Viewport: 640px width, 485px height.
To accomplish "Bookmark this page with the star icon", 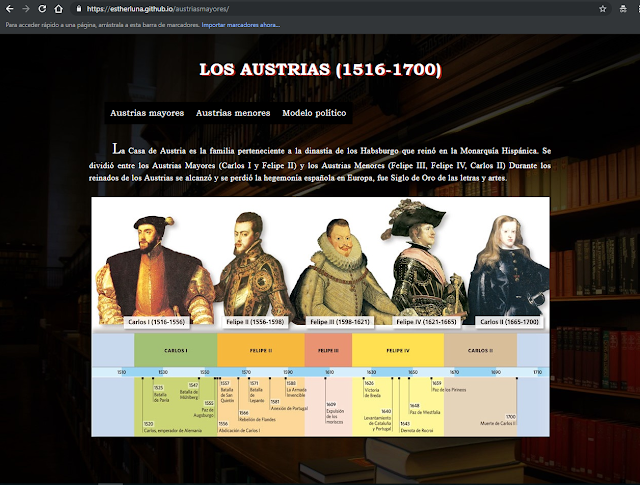I will pyautogui.click(x=602, y=9).
